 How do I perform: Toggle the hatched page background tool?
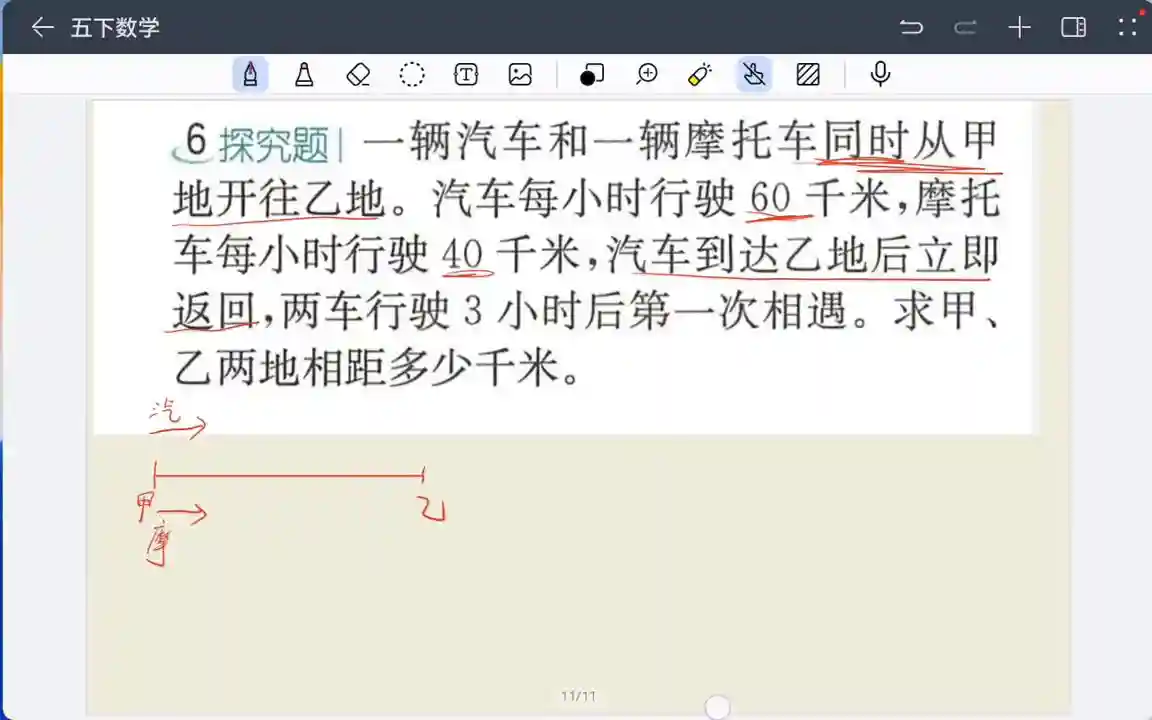808,74
